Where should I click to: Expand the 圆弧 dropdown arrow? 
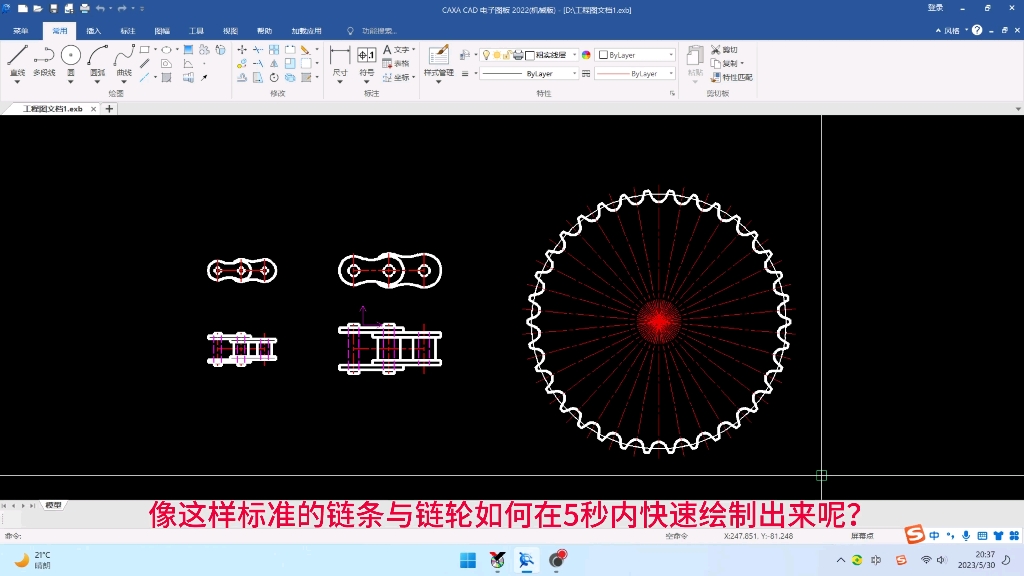(97, 82)
